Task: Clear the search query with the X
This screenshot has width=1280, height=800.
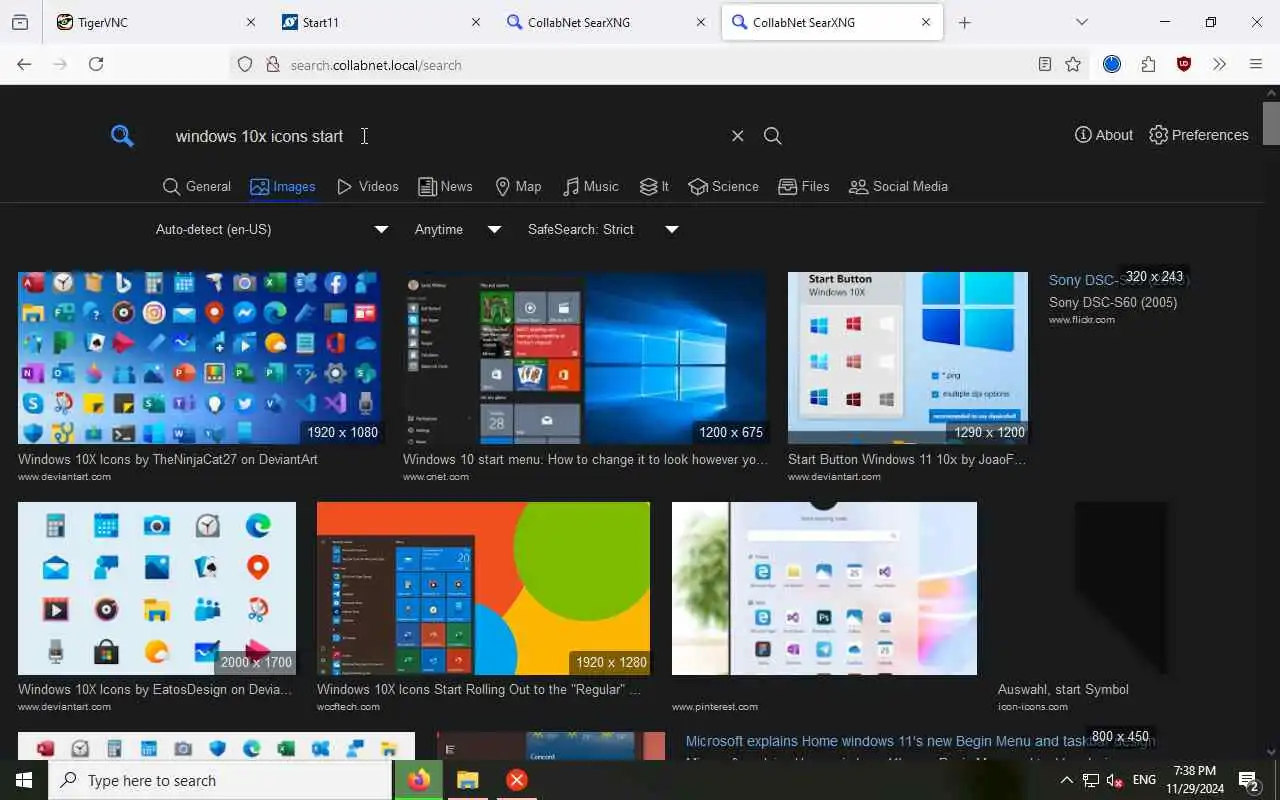Action: 737,136
